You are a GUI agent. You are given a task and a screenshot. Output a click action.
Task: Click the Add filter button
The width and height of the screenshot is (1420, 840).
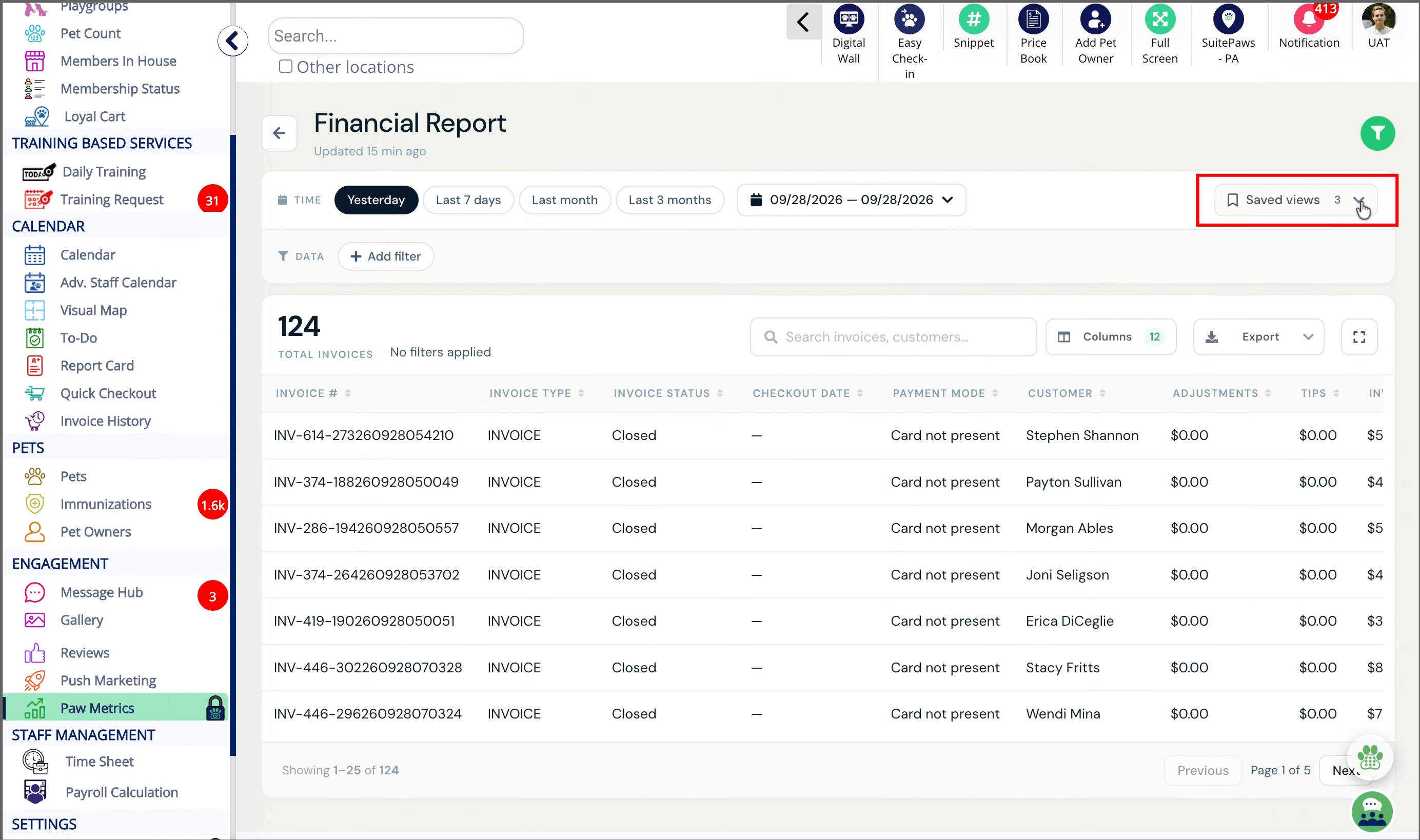pyautogui.click(x=386, y=256)
